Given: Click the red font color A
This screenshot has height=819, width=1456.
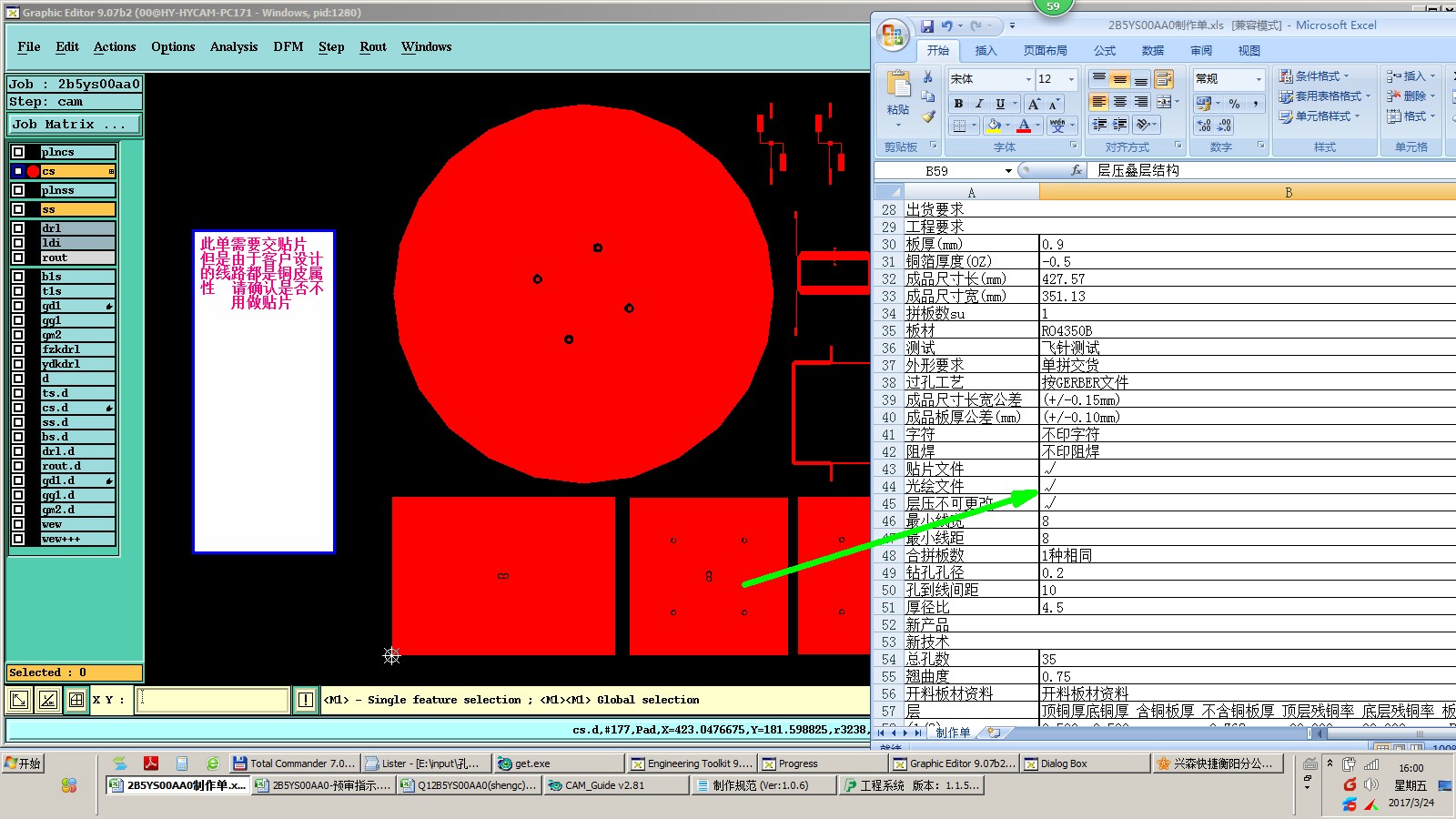Looking at the screenshot, I should [x=1024, y=125].
